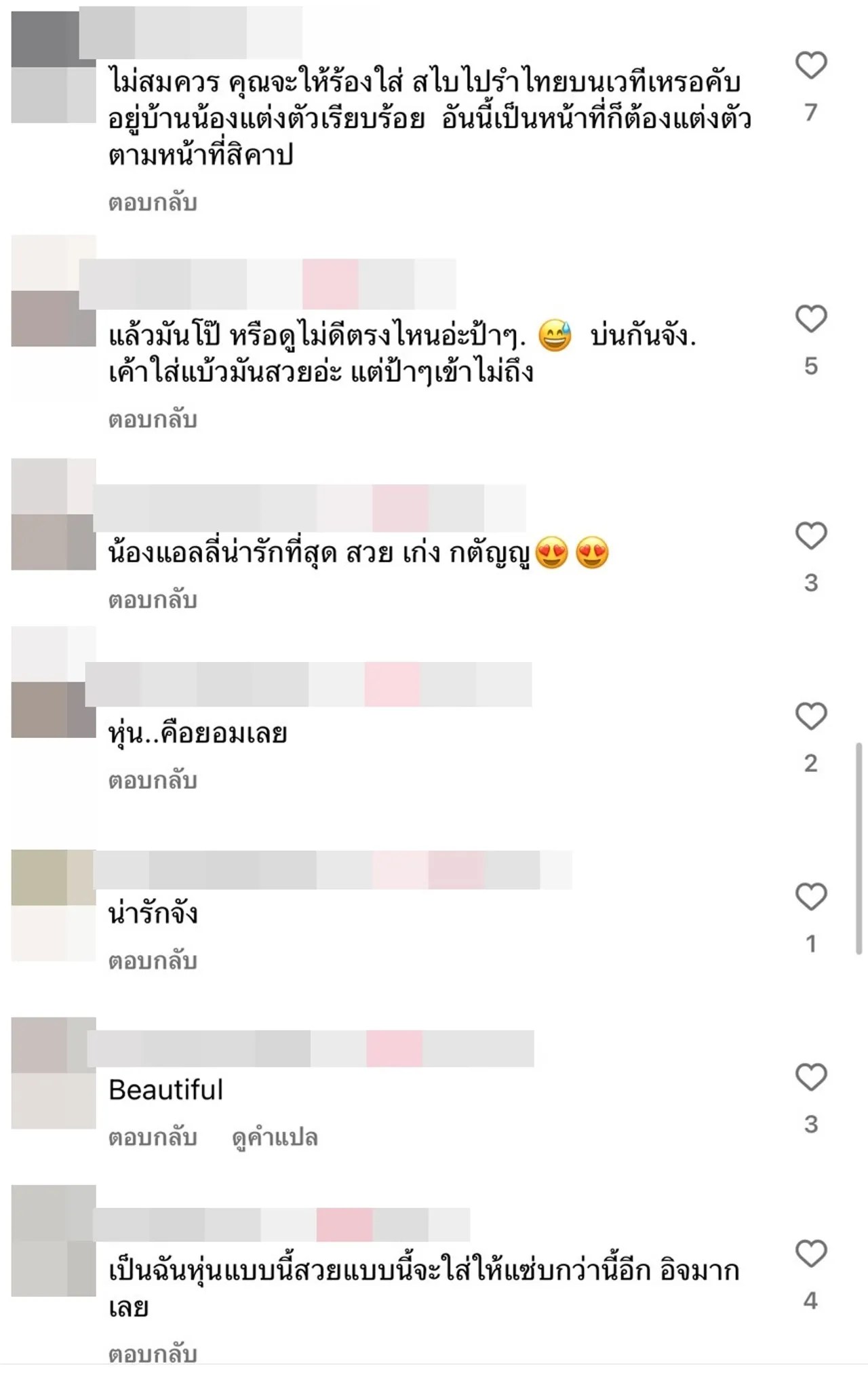Click ดูคำแปล to view translation

point(275,1138)
